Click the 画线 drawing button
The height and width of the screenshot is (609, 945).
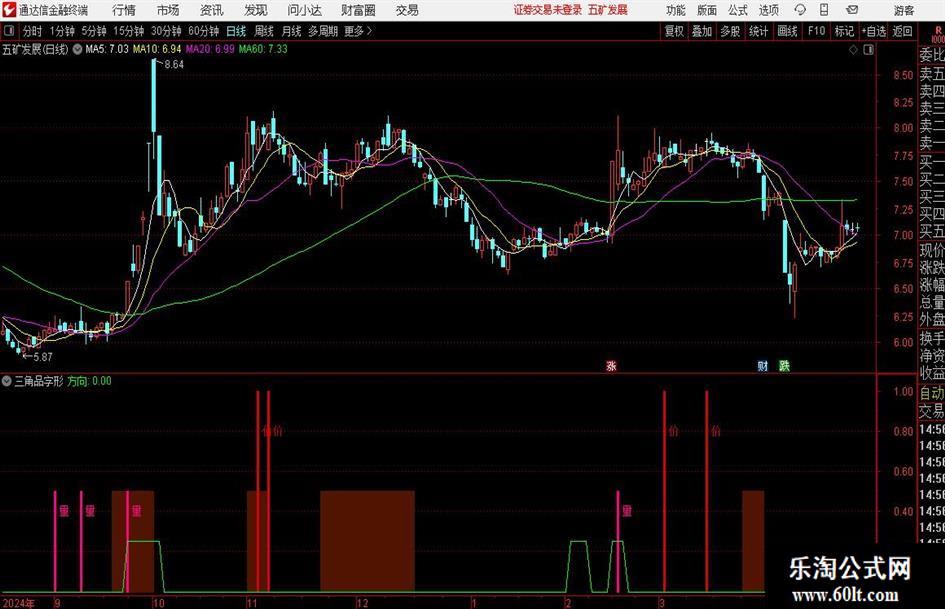787,31
